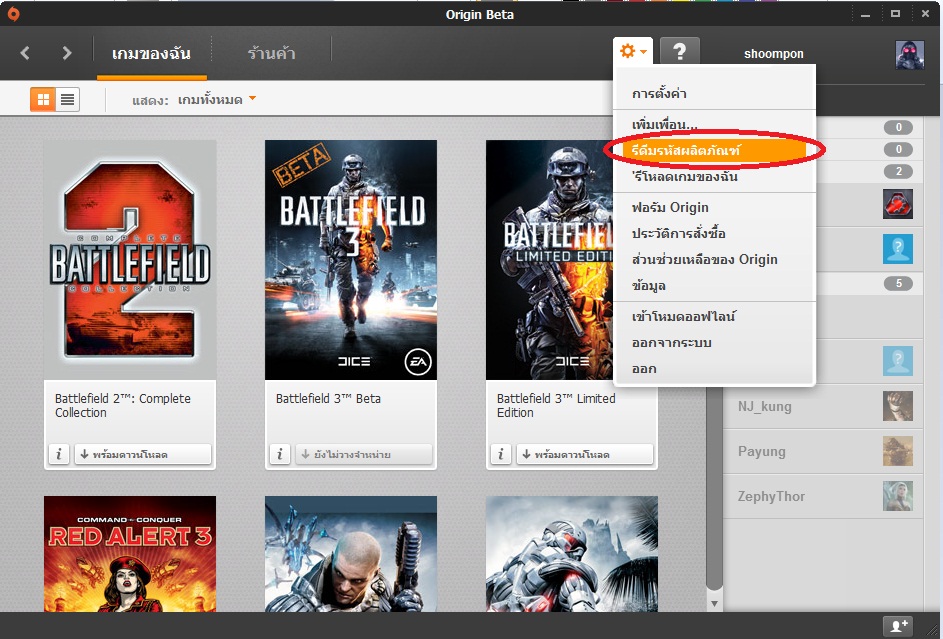Click Battlefield 3™ Limited Edition title
Viewport: 943px width, 639px height.
coord(556,406)
